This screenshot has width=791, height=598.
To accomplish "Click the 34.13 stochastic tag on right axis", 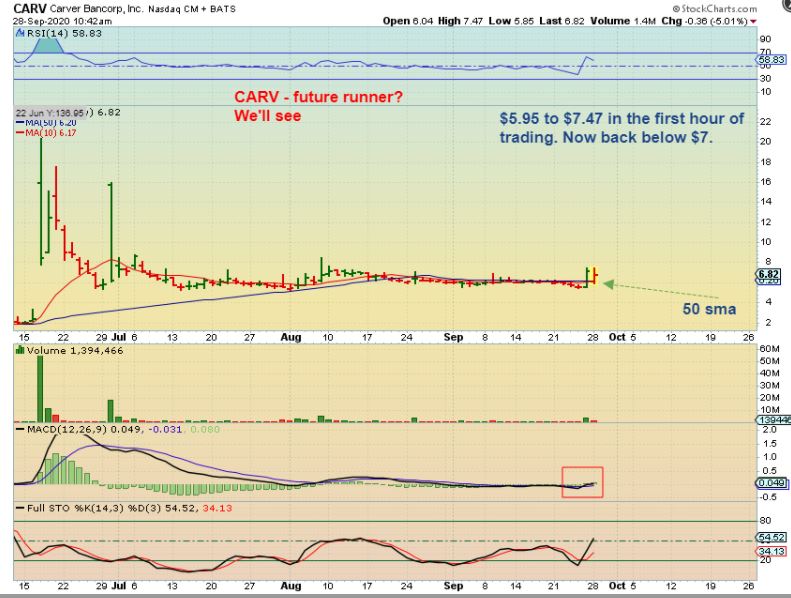I will pos(771,552).
